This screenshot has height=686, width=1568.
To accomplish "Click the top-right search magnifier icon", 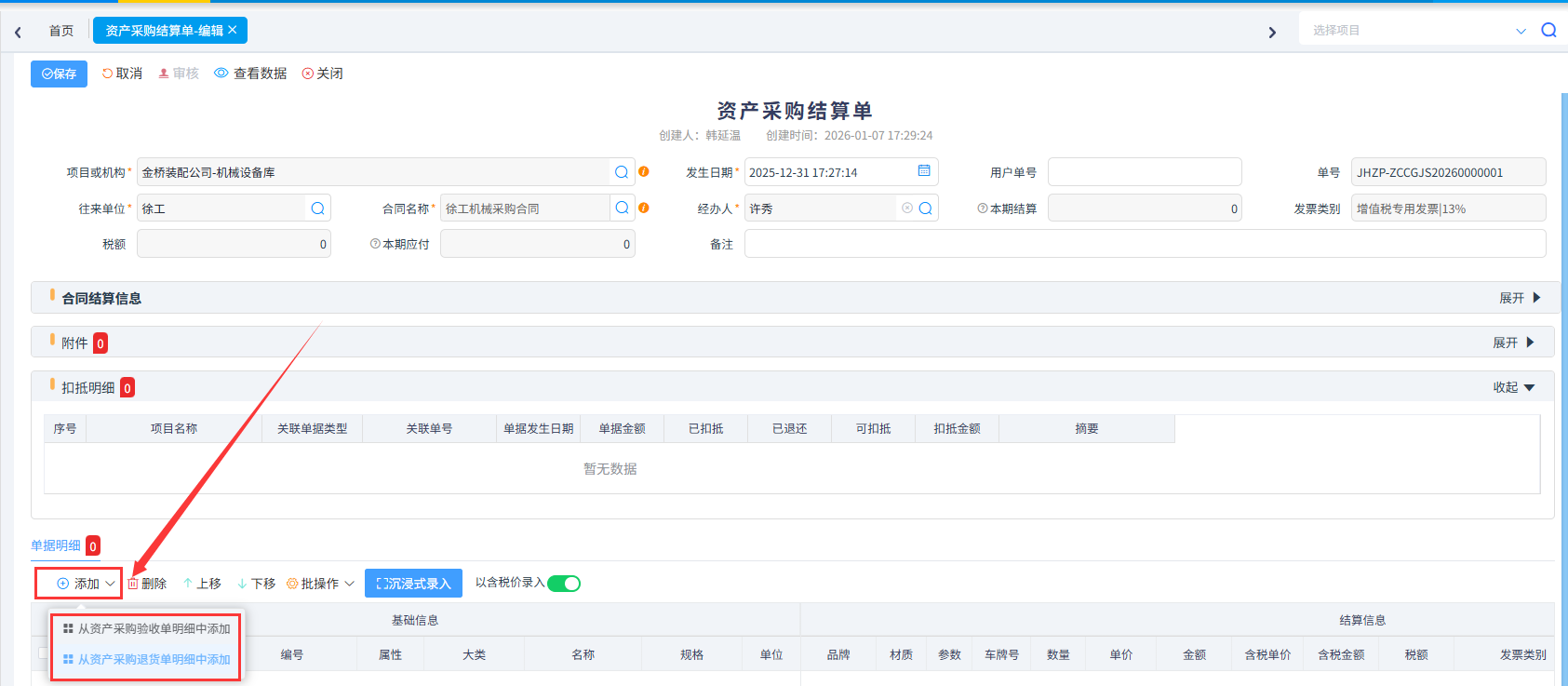I will coord(1548,30).
